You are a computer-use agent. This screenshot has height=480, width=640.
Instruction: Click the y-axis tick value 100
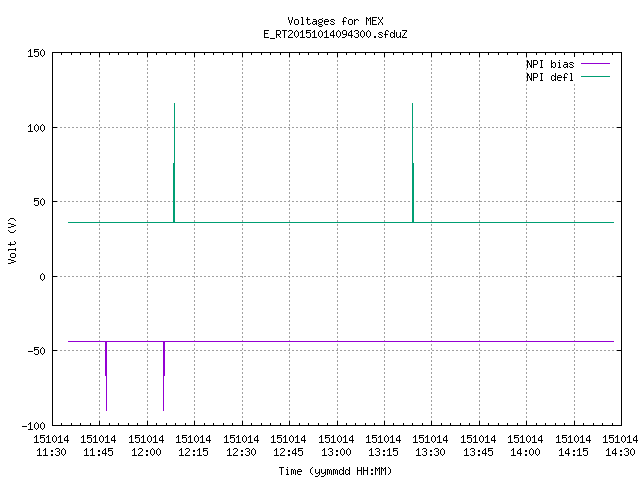(36, 128)
